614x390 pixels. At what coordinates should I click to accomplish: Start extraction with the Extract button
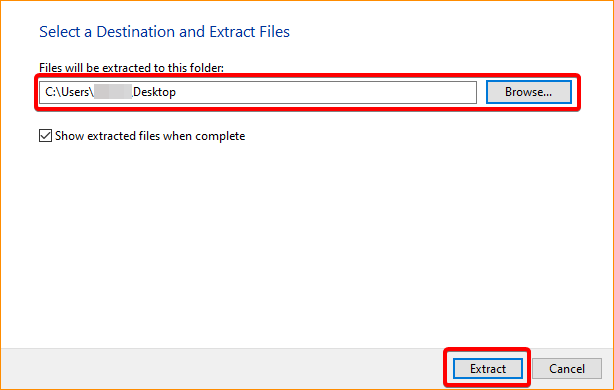(488, 368)
